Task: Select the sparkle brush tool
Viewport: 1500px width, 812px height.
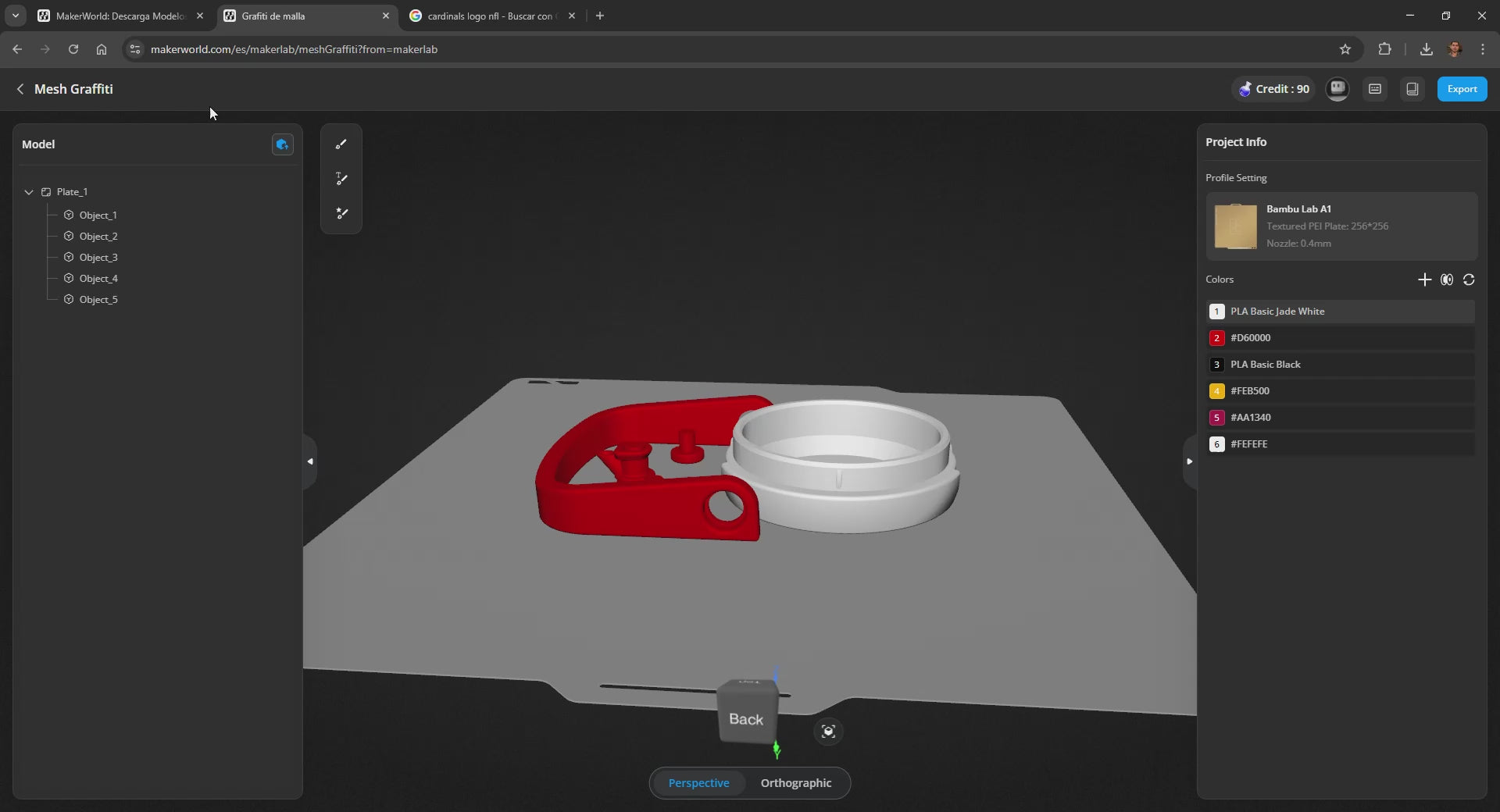Action: tap(341, 213)
